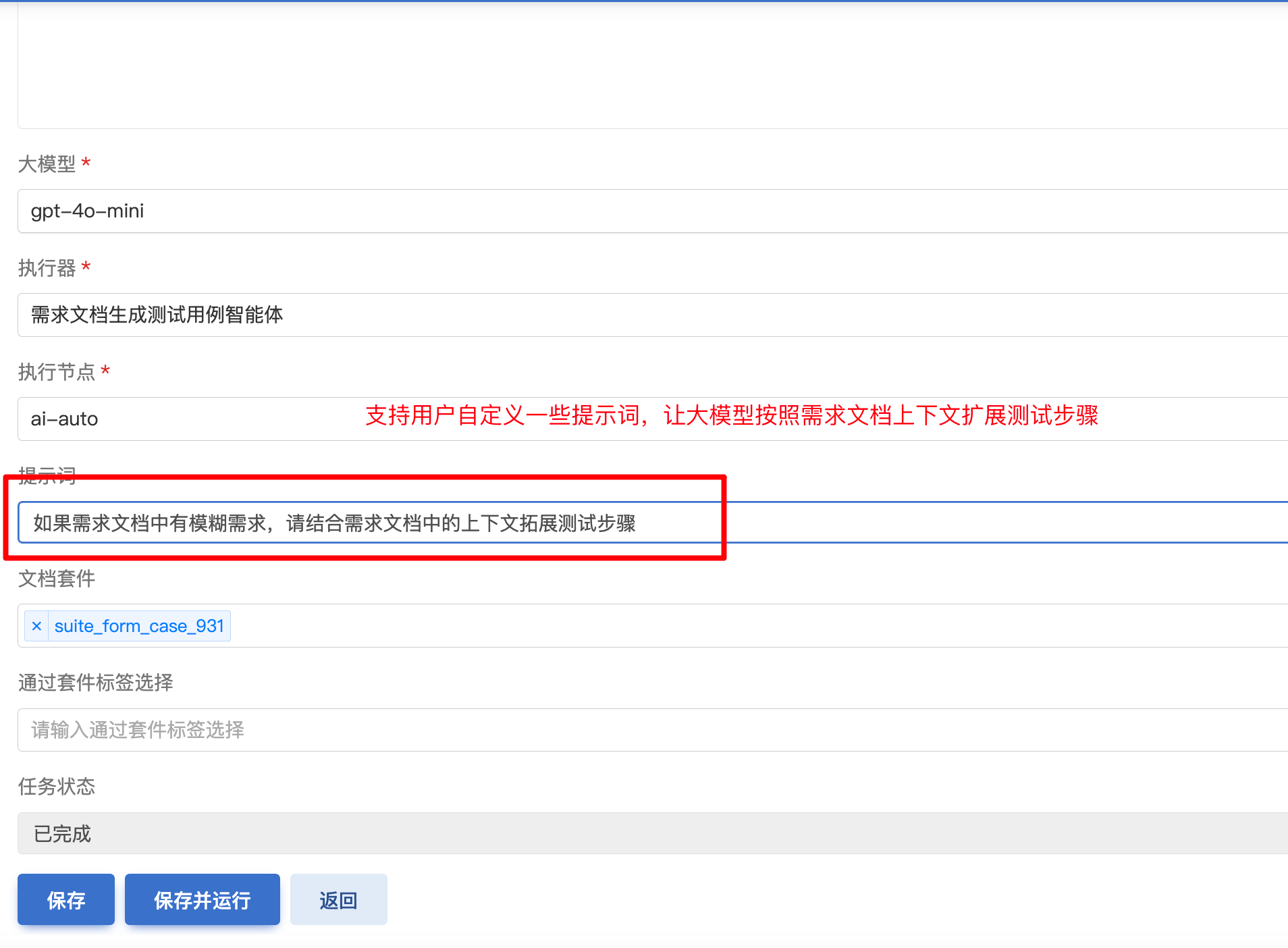Focus the 提示词 input field
This screenshot has height=948, width=1288.
point(653,522)
